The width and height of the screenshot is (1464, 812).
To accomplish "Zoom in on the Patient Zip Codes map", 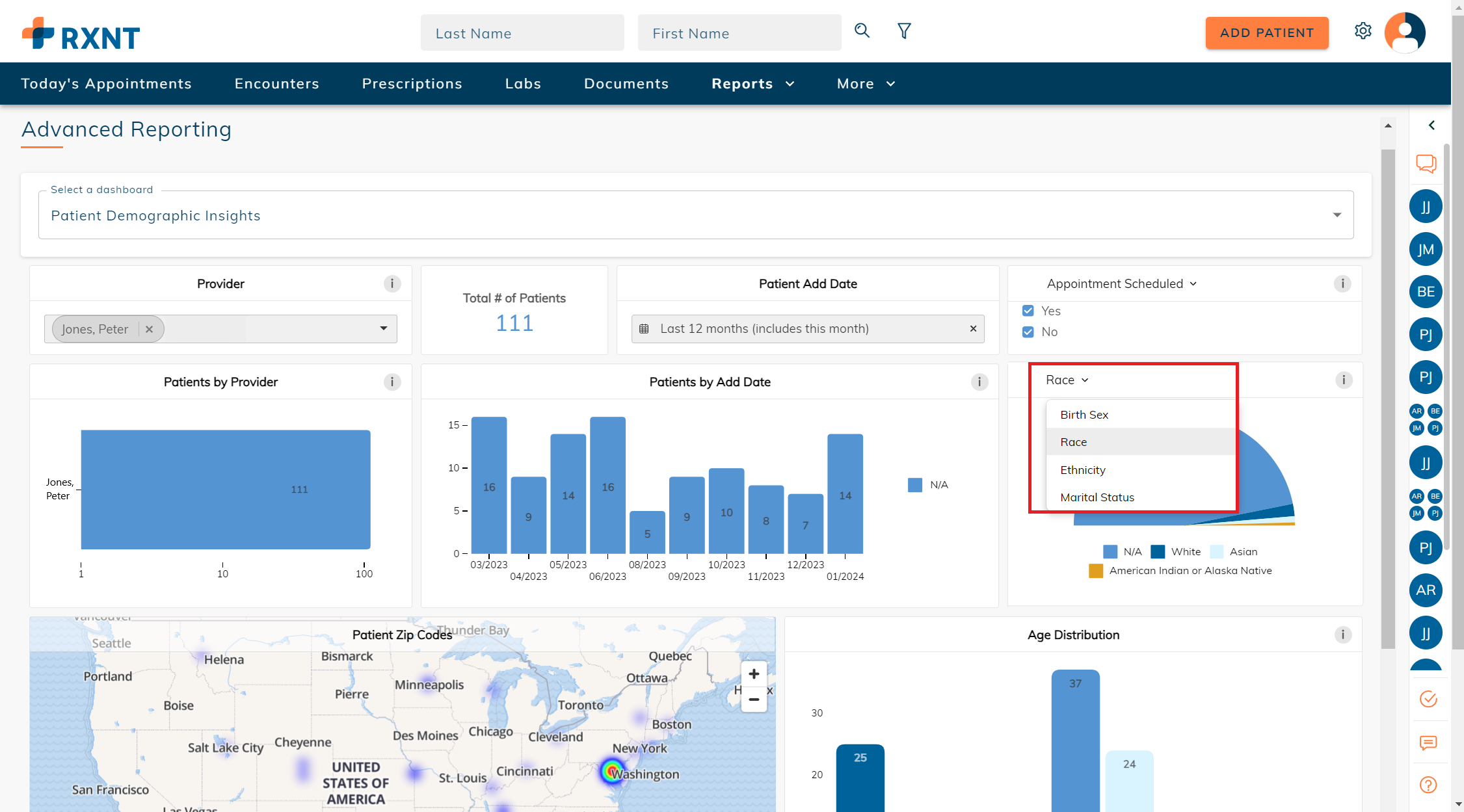I will (x=754, y=674).
